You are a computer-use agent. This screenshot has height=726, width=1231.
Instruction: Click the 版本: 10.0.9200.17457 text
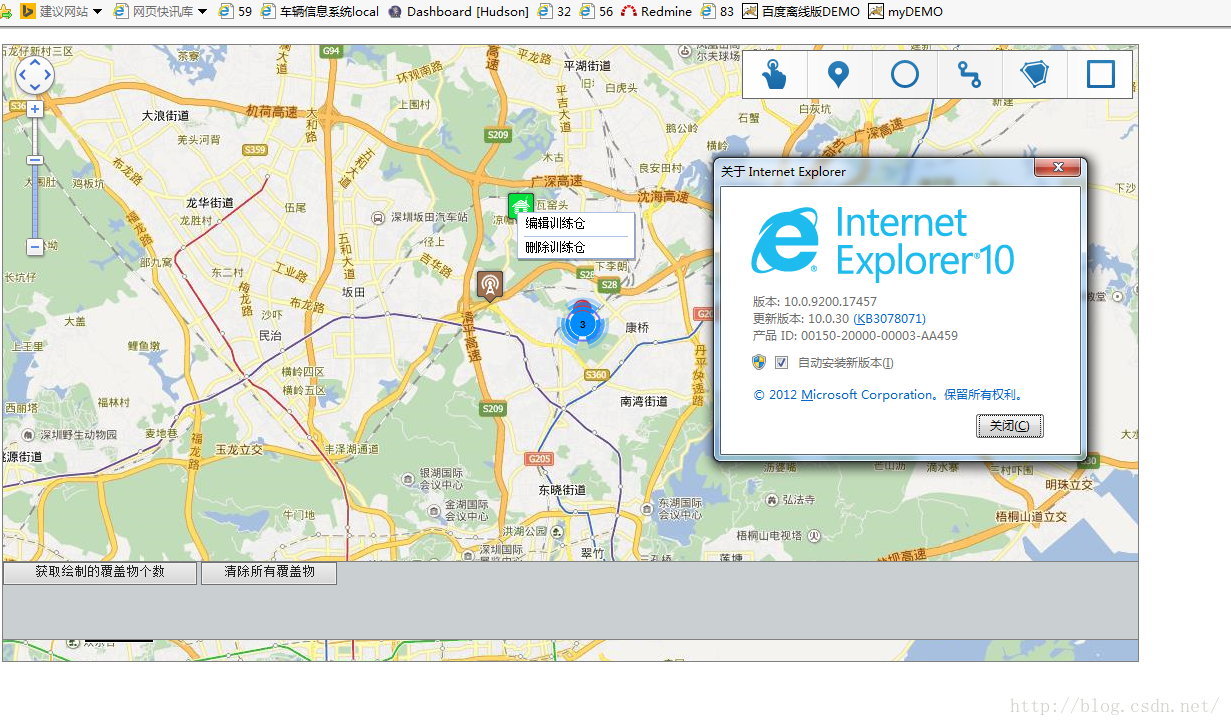815,301
